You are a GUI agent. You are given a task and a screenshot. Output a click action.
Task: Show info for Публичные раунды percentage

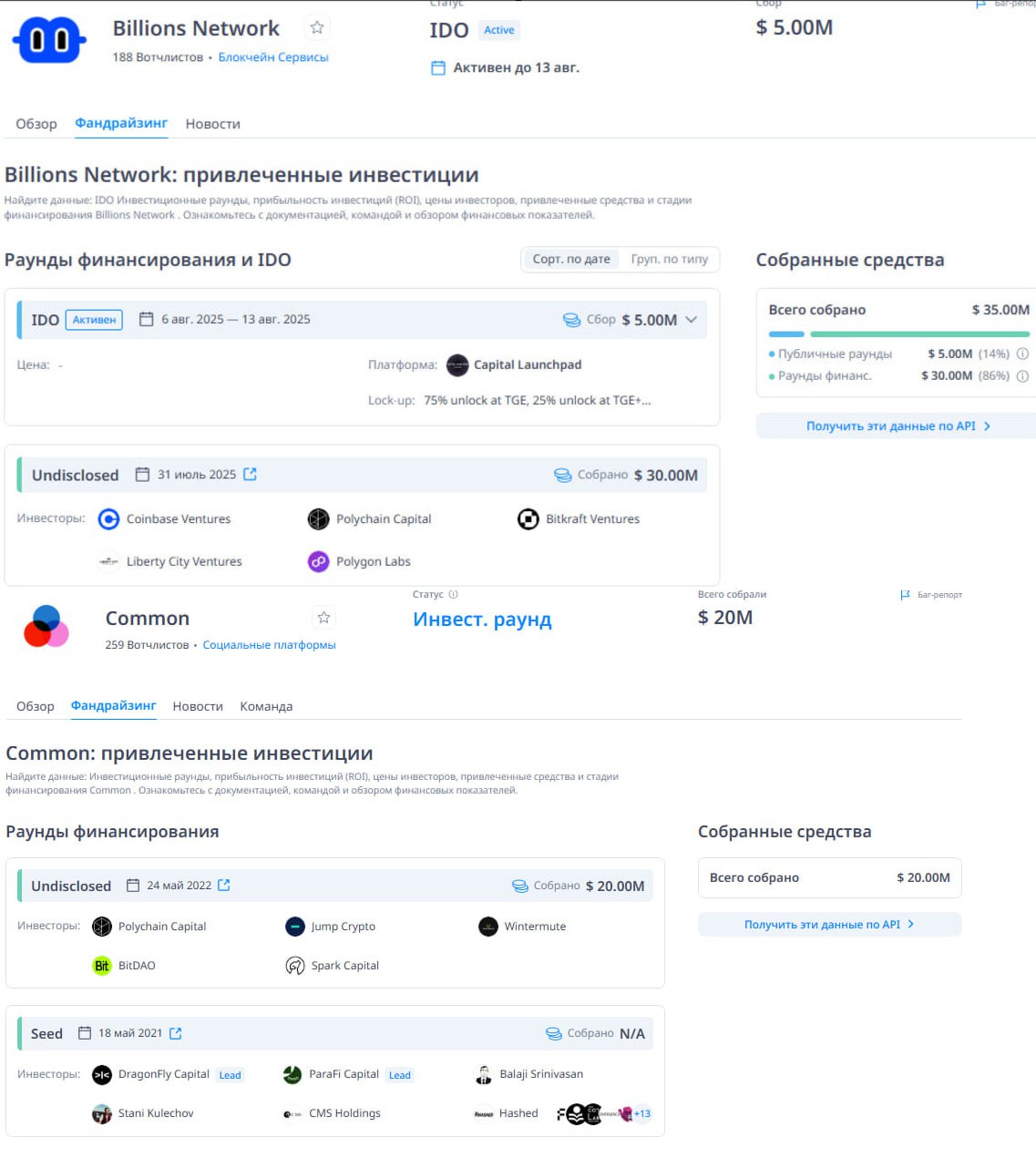[1022, 354]
